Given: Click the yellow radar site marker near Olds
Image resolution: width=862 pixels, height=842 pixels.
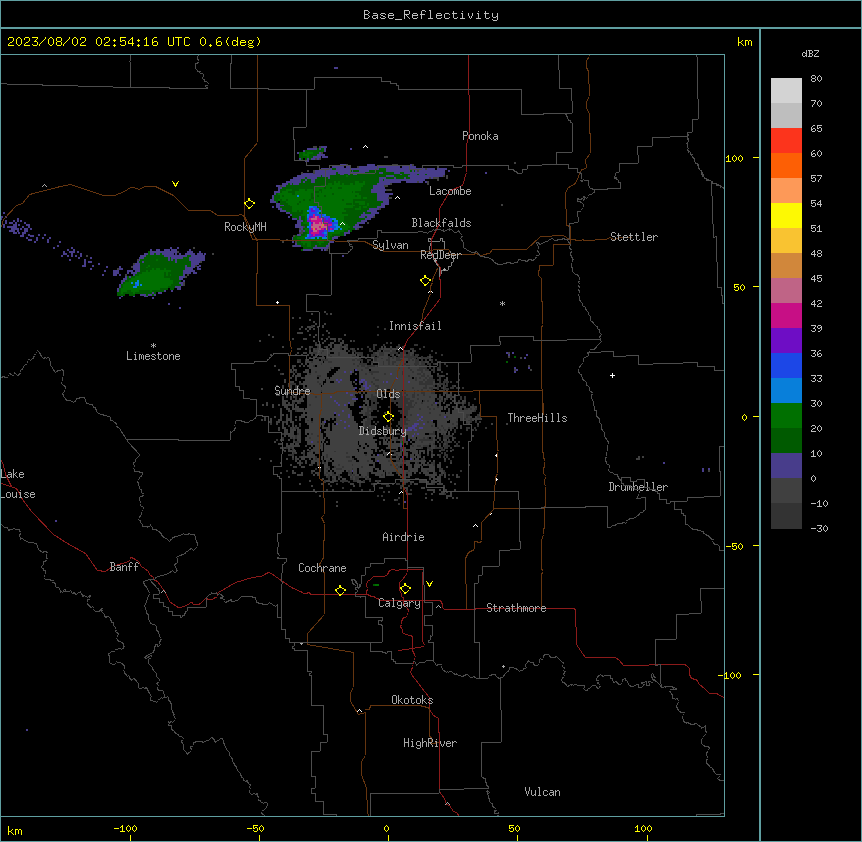Looking at the screenshot, I should [388, 417].
